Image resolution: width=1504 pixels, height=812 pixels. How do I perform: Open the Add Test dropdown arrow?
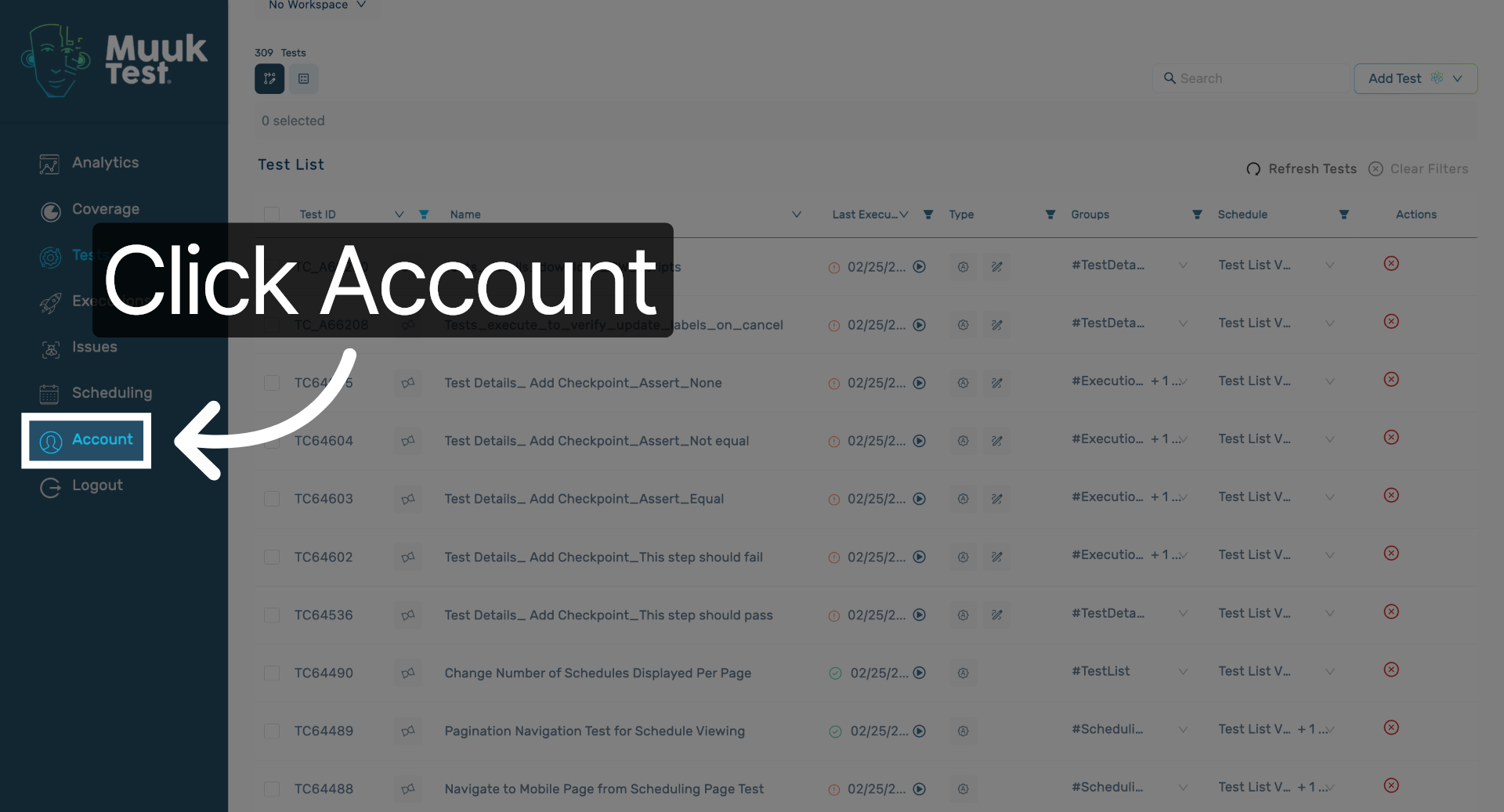1458,78
